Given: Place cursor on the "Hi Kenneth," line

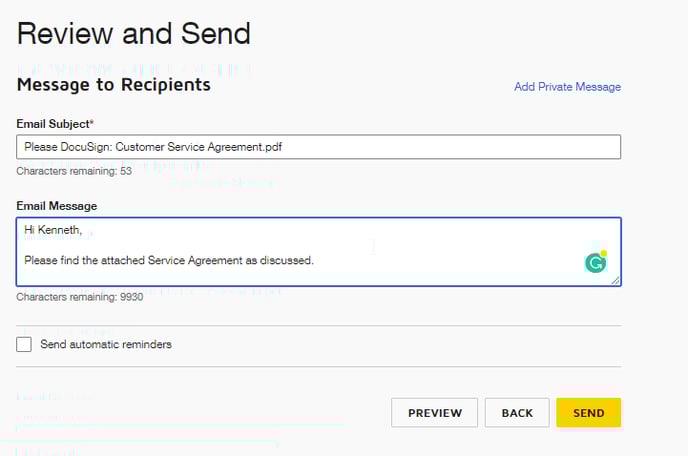Looking at the screenshot, I should pos(53,230).
